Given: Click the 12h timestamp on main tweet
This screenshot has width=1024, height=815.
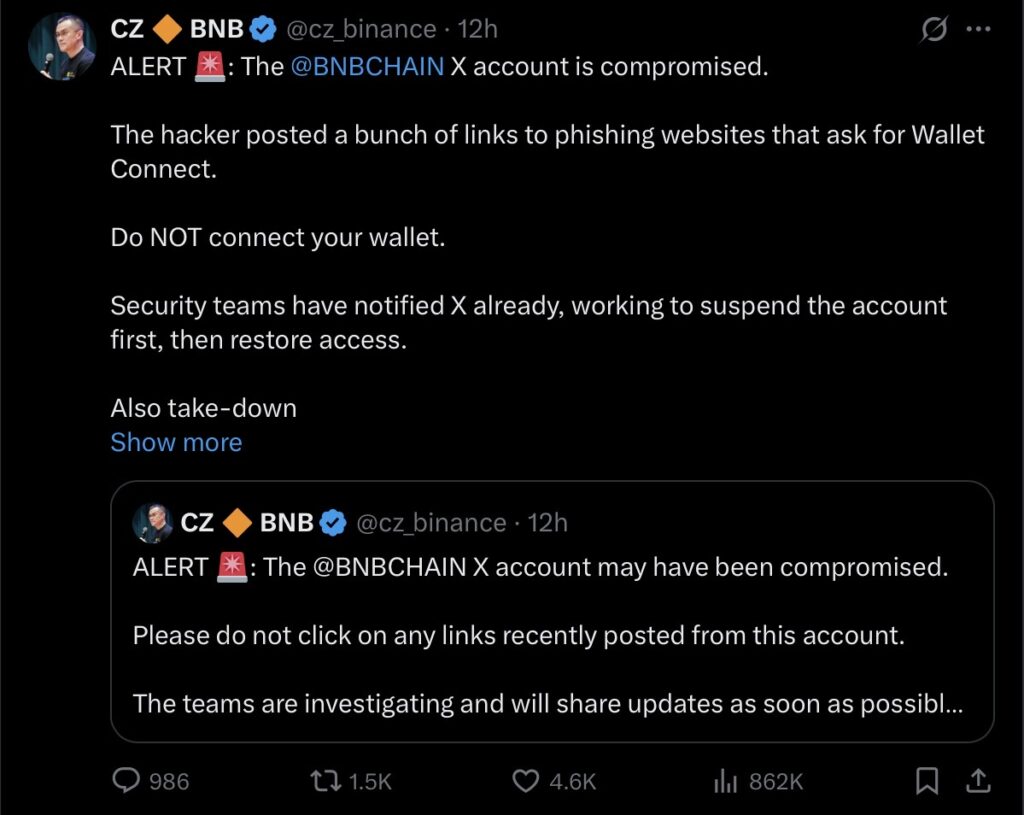Looking at the screenshot, I should click(477, 30).
